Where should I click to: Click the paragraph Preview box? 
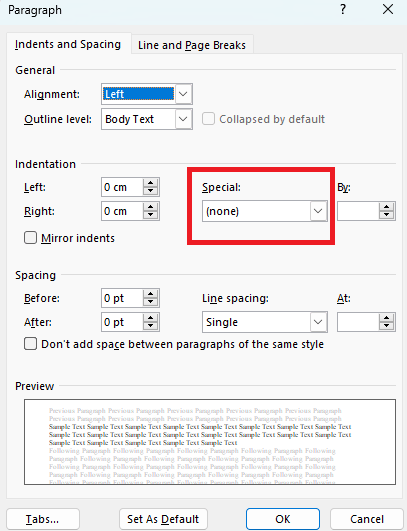coord(210,442)
